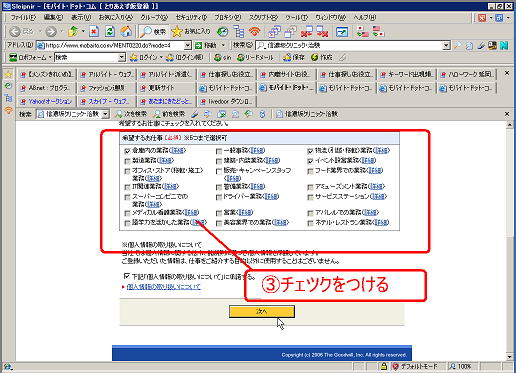The width and height of the screenshot is (516, 373).
Task: Click the History globe clock icon
Action: [222, 32]
